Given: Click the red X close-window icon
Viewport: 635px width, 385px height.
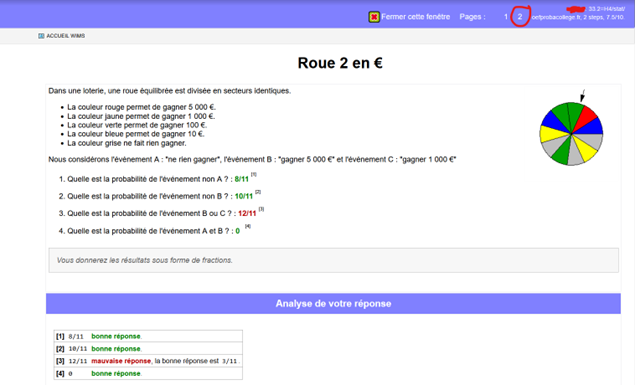Looking at the screenshot, I should (374, 17).
